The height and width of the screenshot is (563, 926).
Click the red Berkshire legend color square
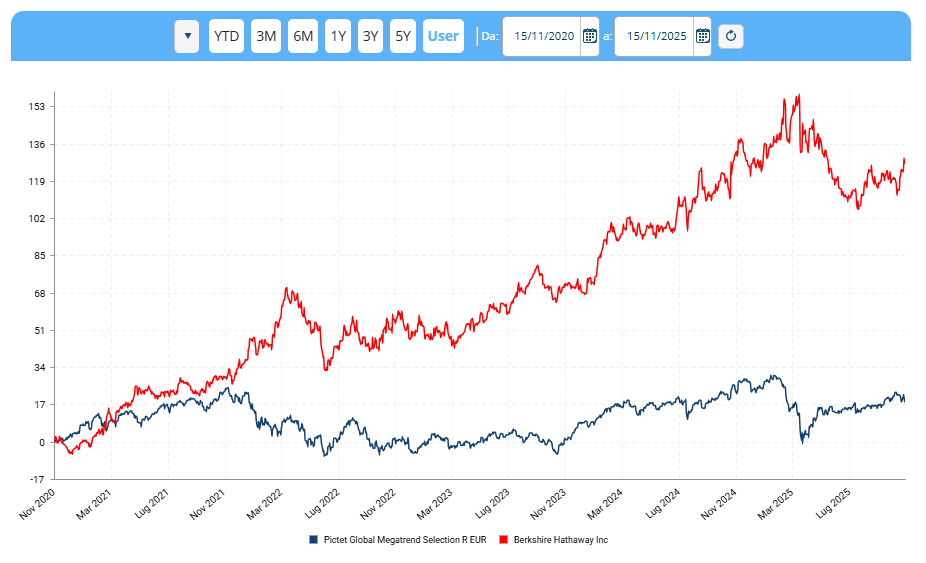pos(505,540)
